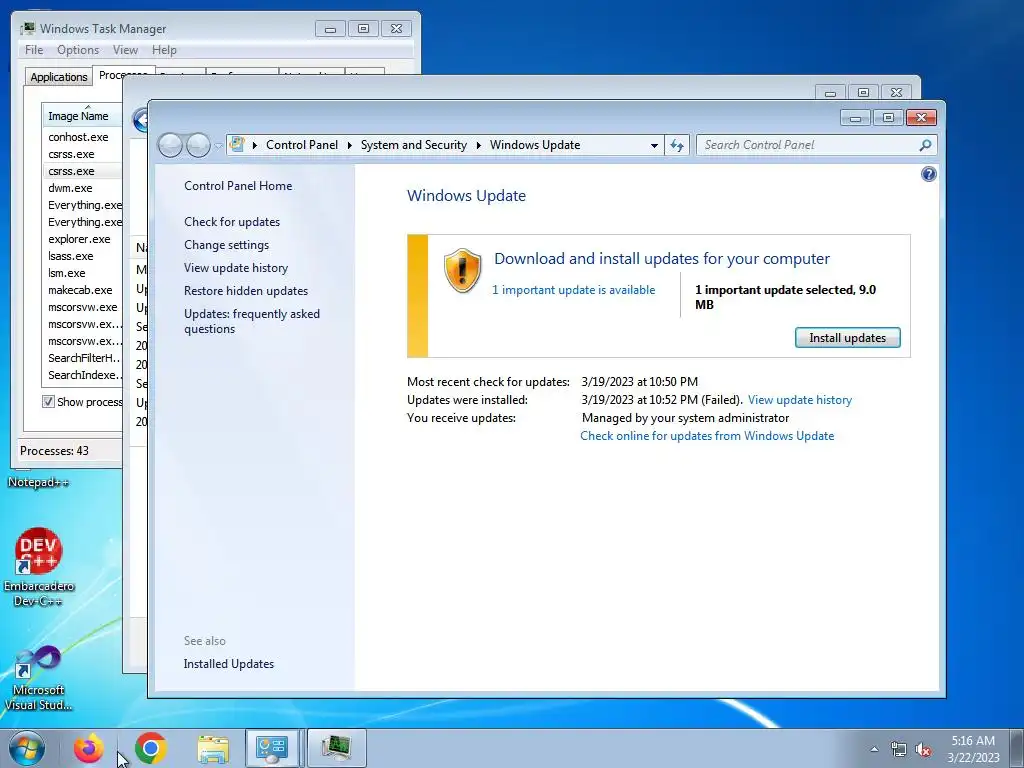Open View update history link beside Failed

pos(799,400)
